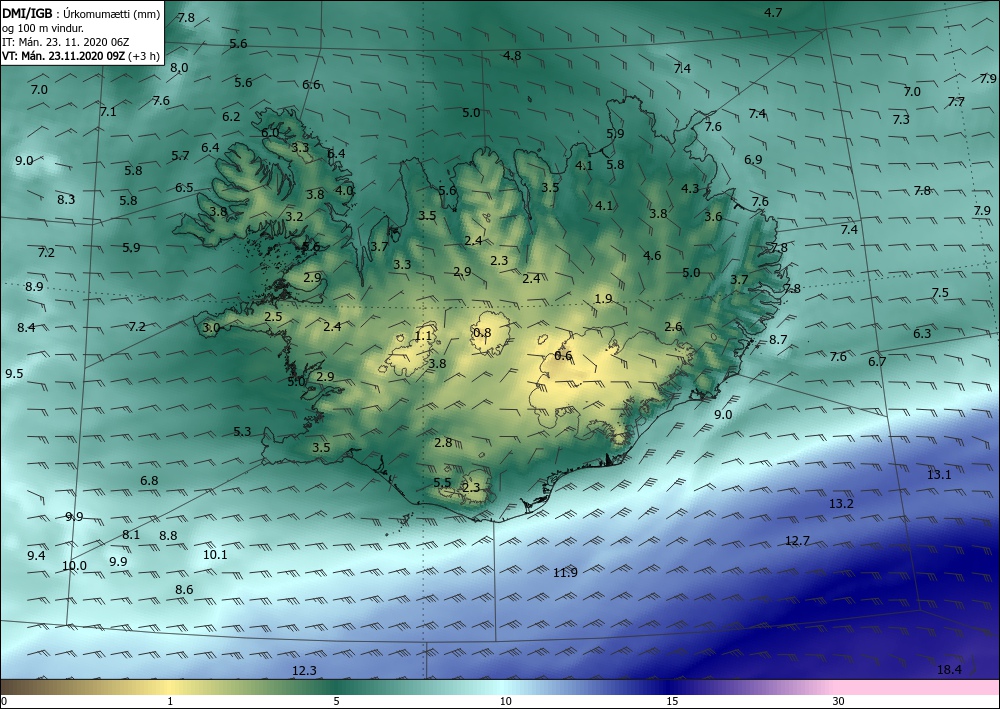This screenshot has width=1000, height=709.
Task: Click the 6.9 value off the northeast coast
Action: click(753, 160)
